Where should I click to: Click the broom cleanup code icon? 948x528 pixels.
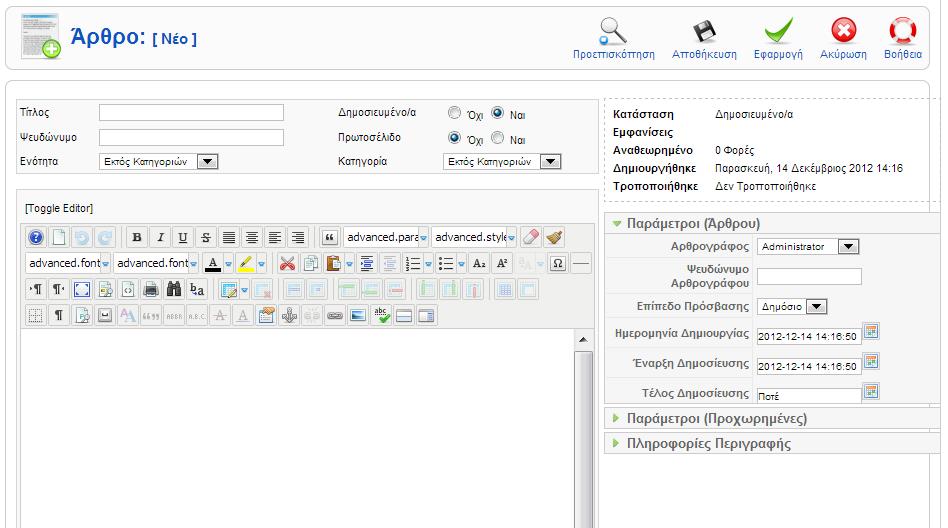coord(554,237)
